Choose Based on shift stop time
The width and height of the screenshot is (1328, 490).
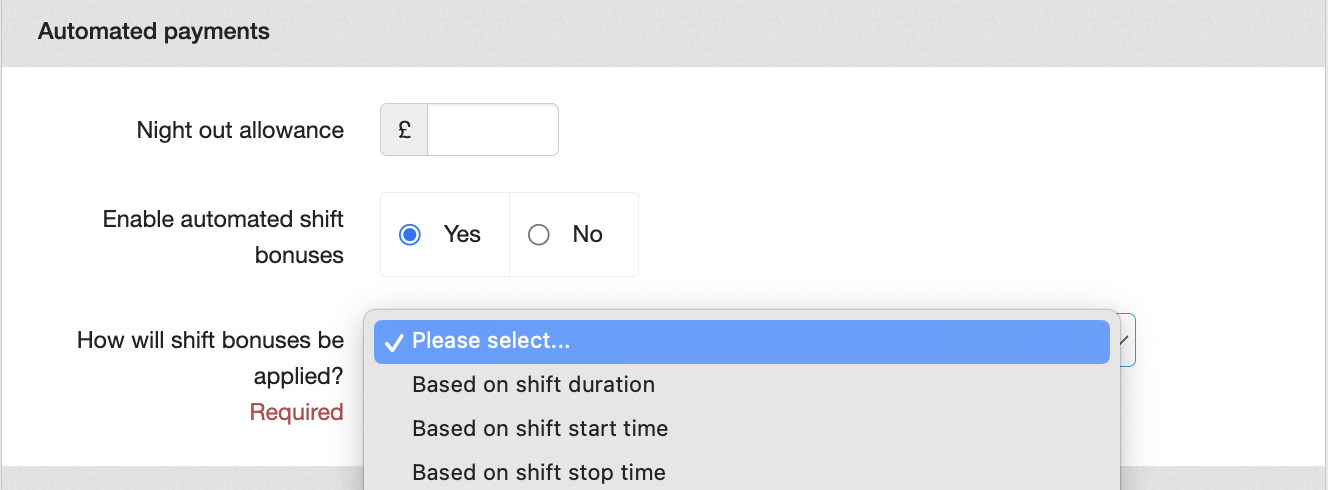click(539, 472)
